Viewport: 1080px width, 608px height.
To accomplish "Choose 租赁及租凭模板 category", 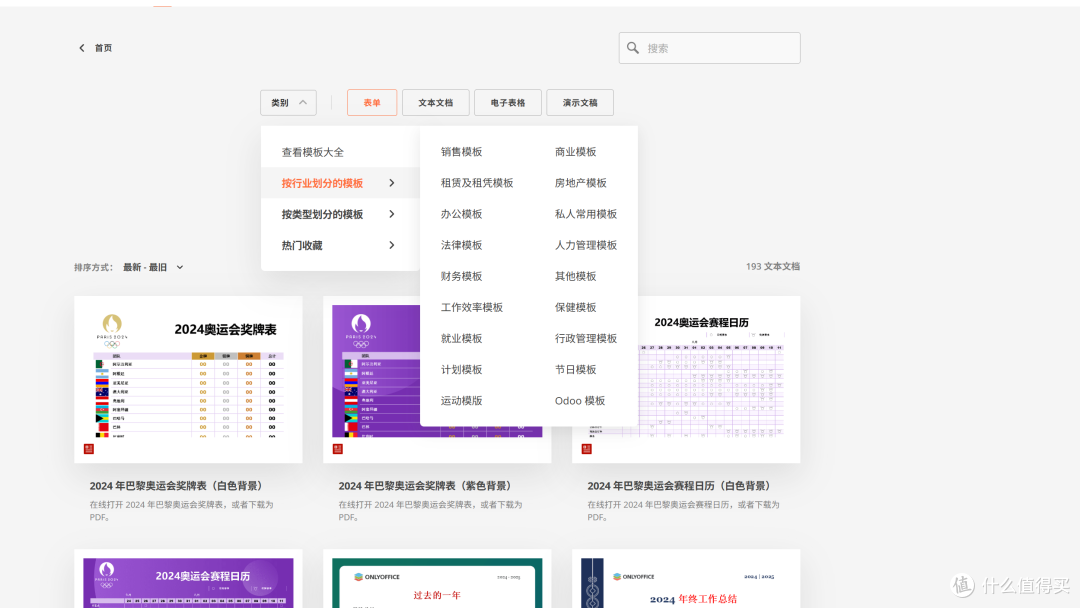I will pos(477,182).
